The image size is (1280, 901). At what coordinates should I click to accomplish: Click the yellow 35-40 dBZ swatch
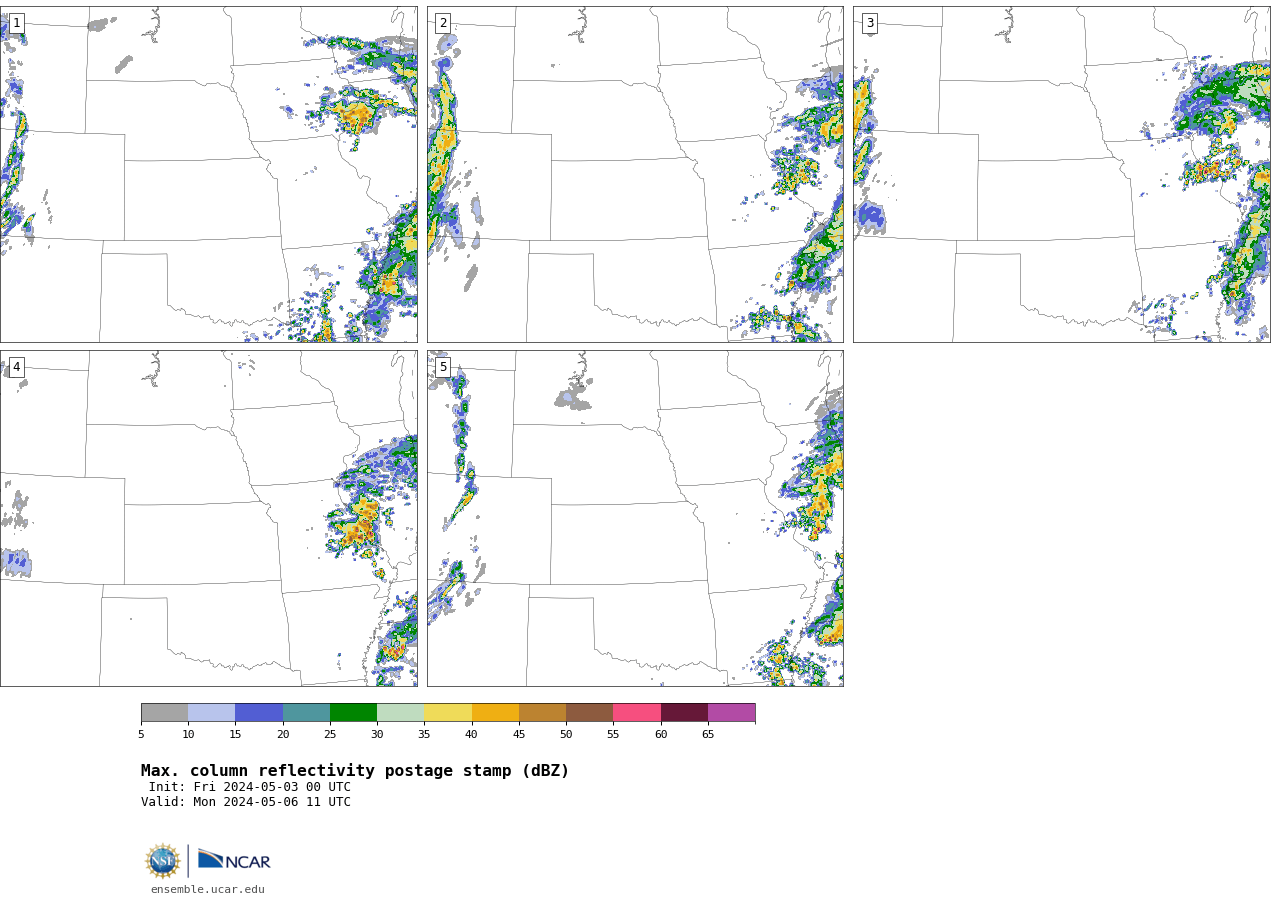(x=448, y=713)
